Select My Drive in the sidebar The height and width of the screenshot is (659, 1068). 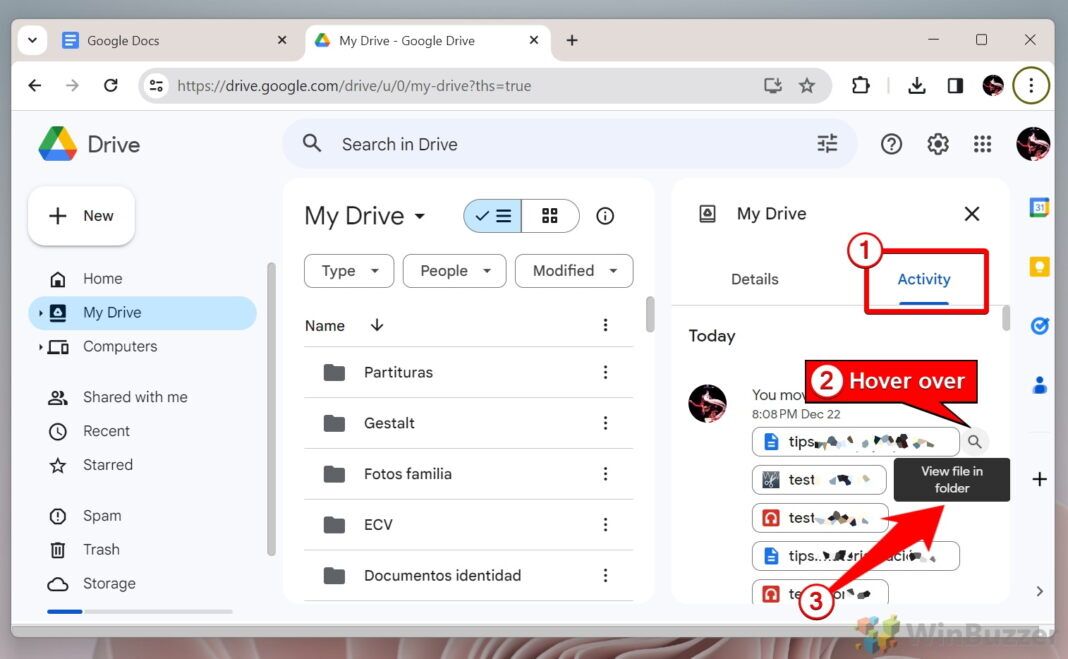click(143, 312)
